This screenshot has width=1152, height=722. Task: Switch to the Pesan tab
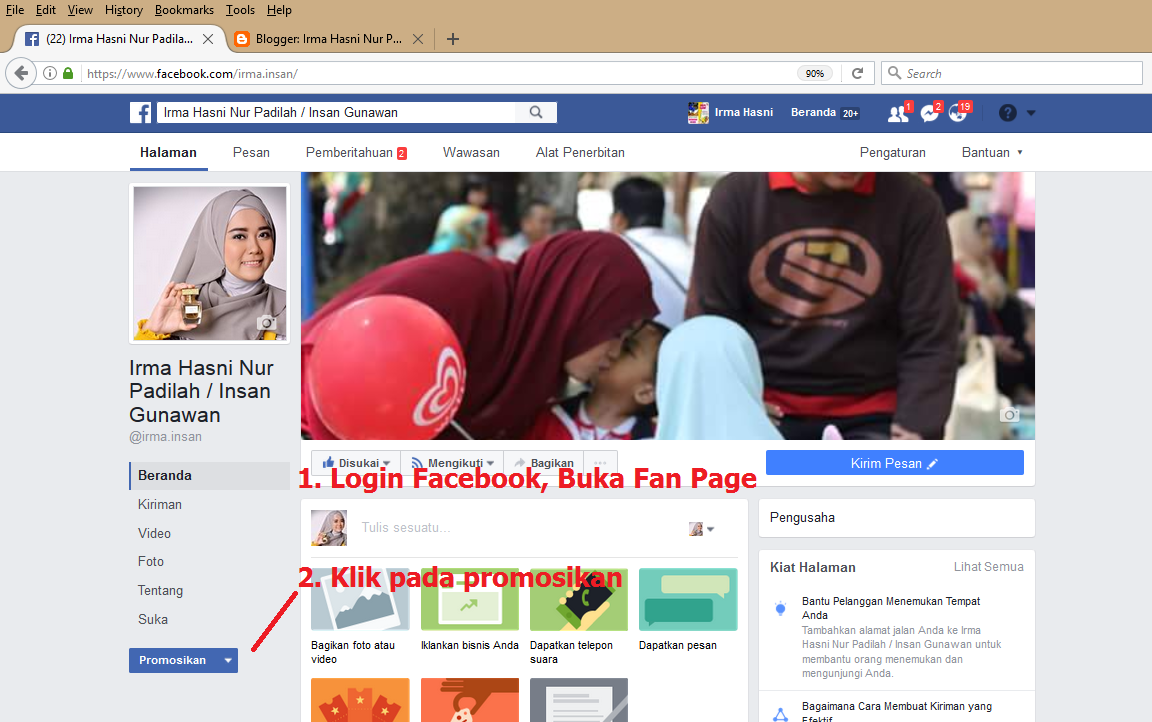click(251, 152)
